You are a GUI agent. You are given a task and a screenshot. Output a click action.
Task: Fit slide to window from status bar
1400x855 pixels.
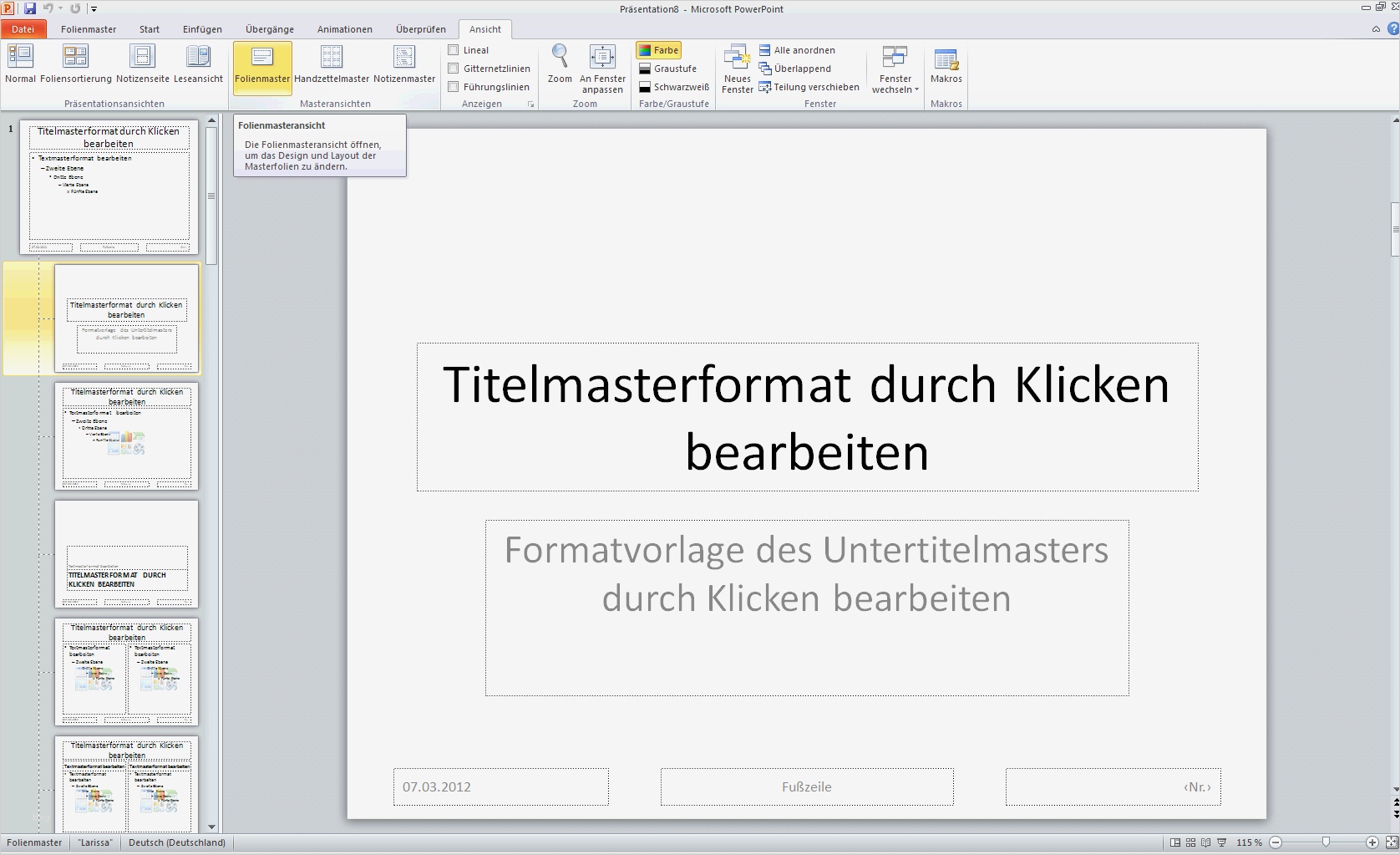pos(1391,842)
